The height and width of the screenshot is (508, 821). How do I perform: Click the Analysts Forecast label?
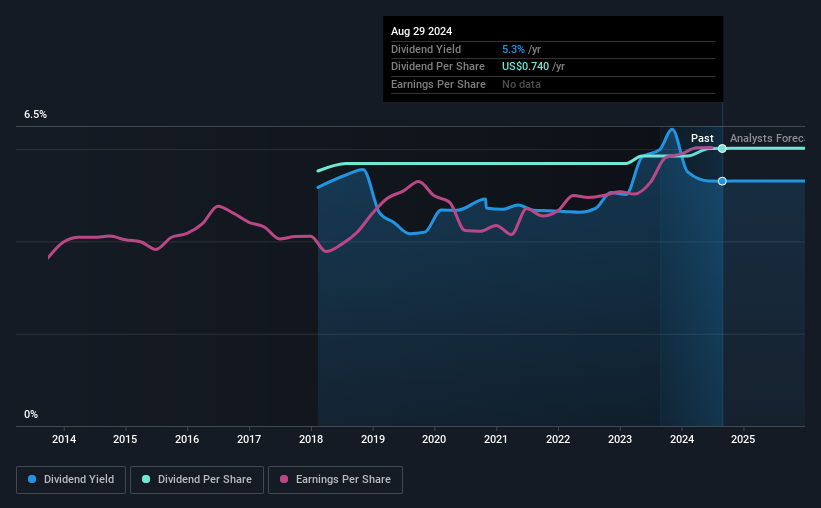click(x=767, y=138)
